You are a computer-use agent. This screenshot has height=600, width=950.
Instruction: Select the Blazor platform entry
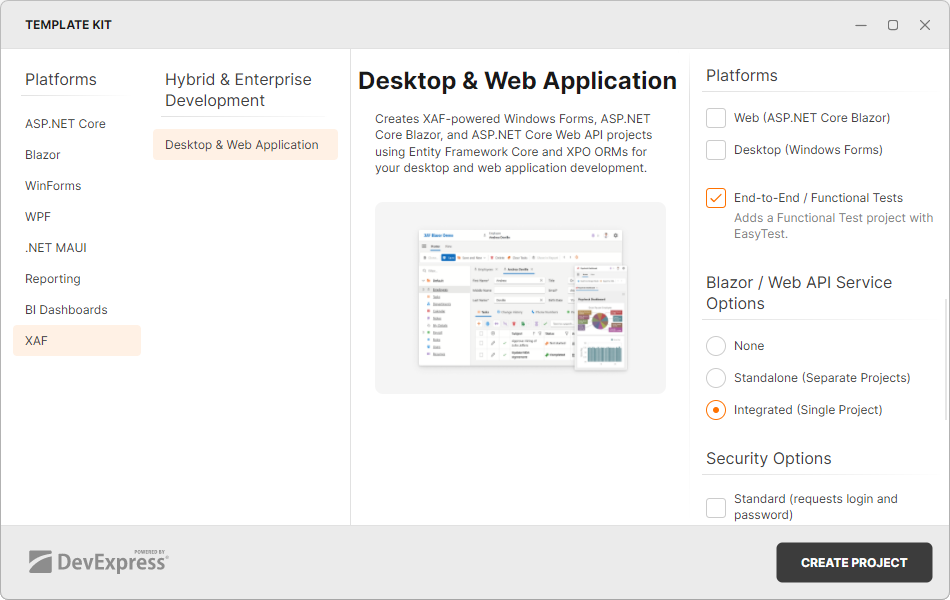[42, 154]
